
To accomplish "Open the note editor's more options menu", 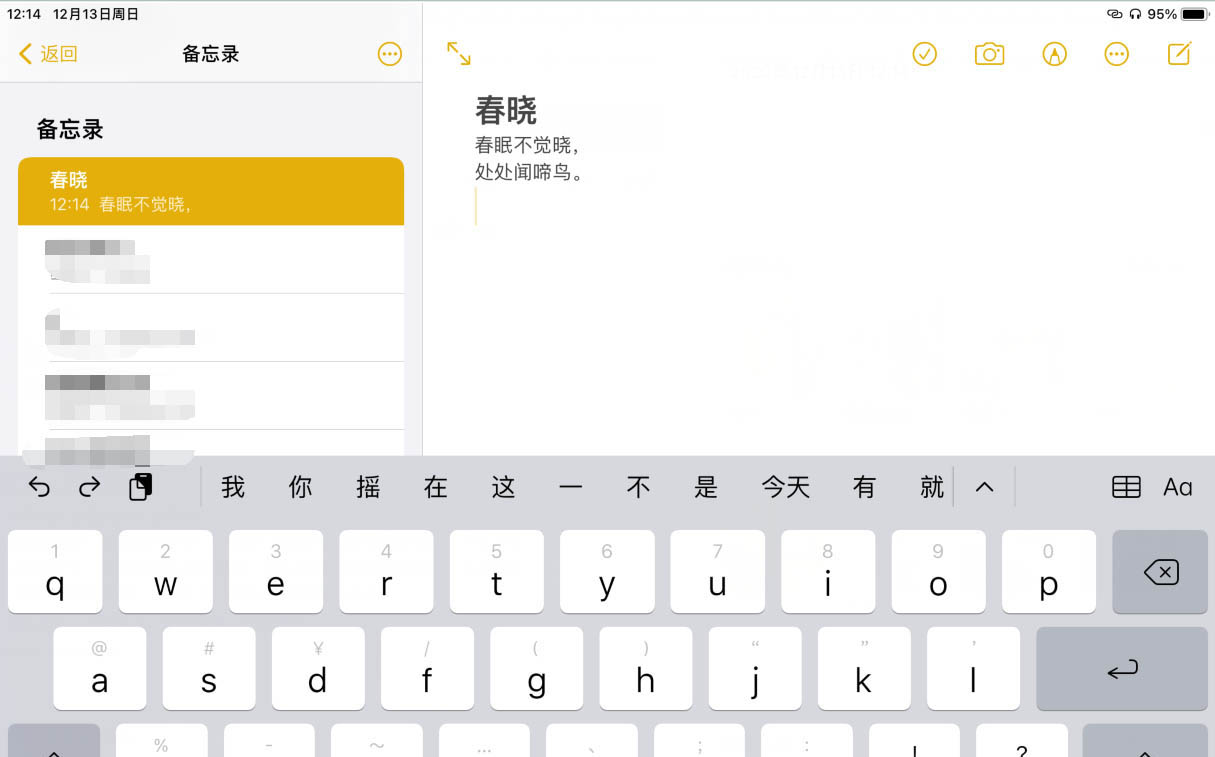I will pos(1117,54).
